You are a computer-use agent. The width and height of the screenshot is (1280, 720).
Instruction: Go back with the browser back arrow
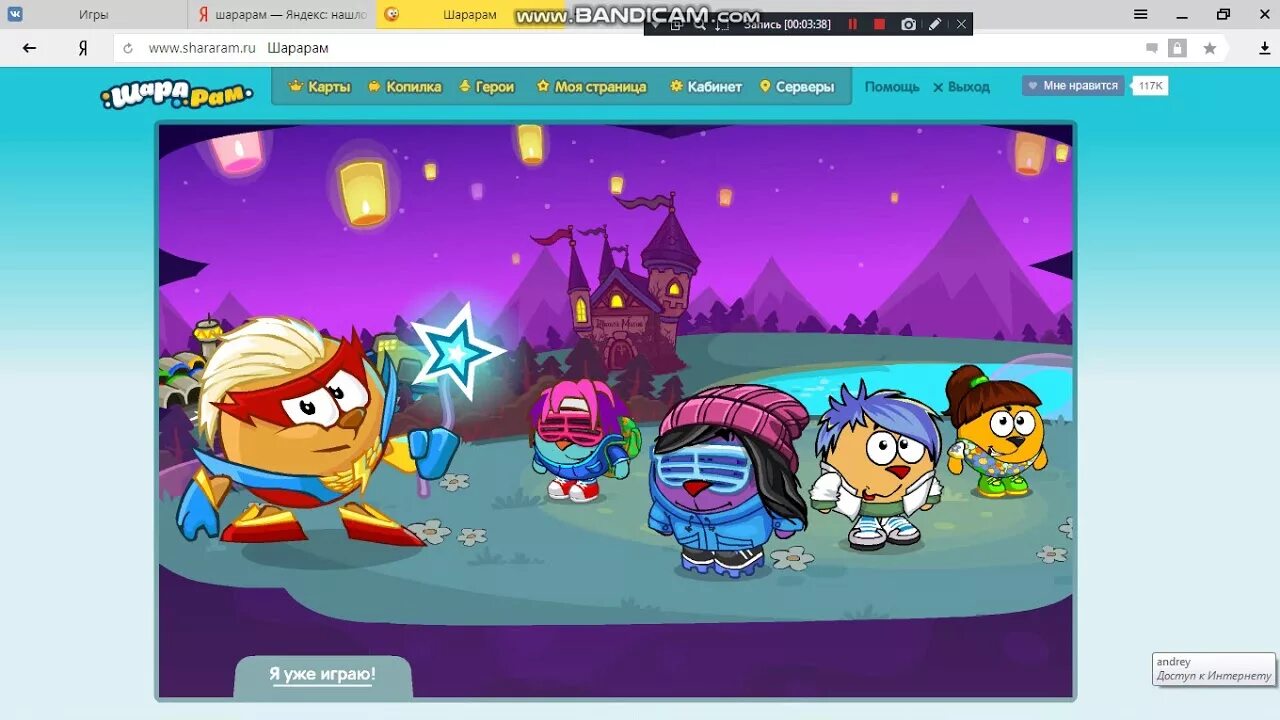[29, 48]
